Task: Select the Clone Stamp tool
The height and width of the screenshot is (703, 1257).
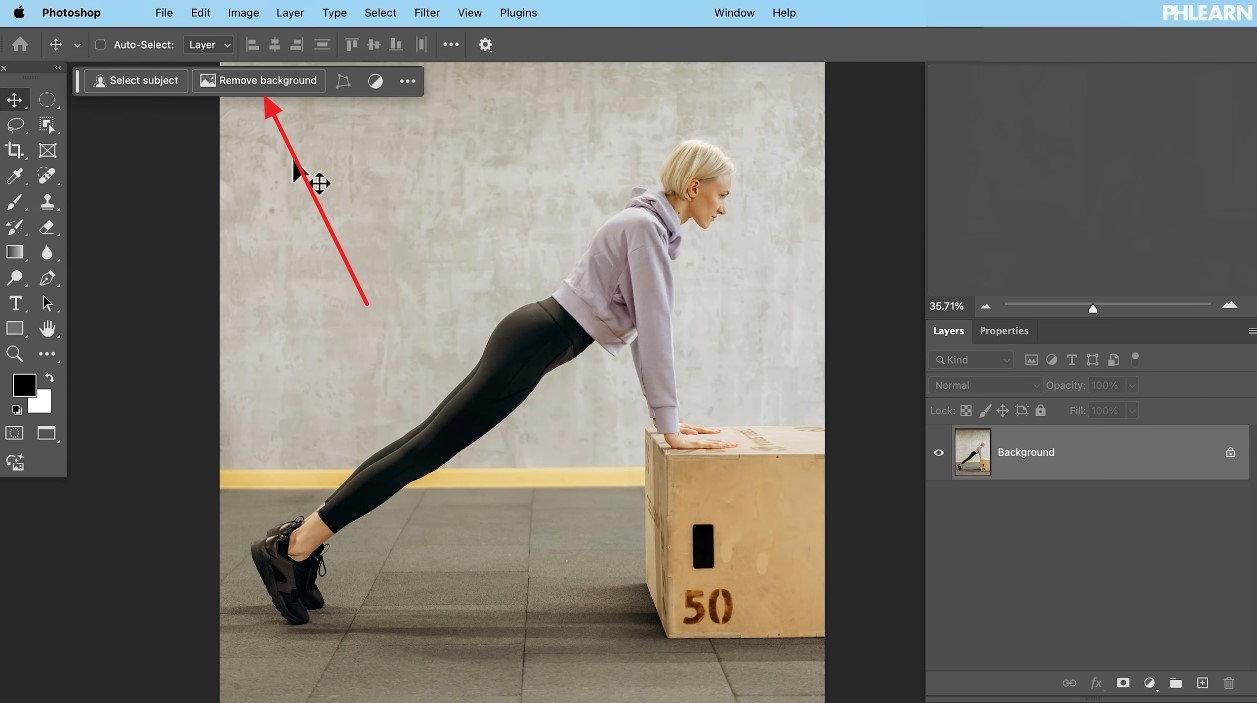Action: pyautogui.click(x=47, y=202)
